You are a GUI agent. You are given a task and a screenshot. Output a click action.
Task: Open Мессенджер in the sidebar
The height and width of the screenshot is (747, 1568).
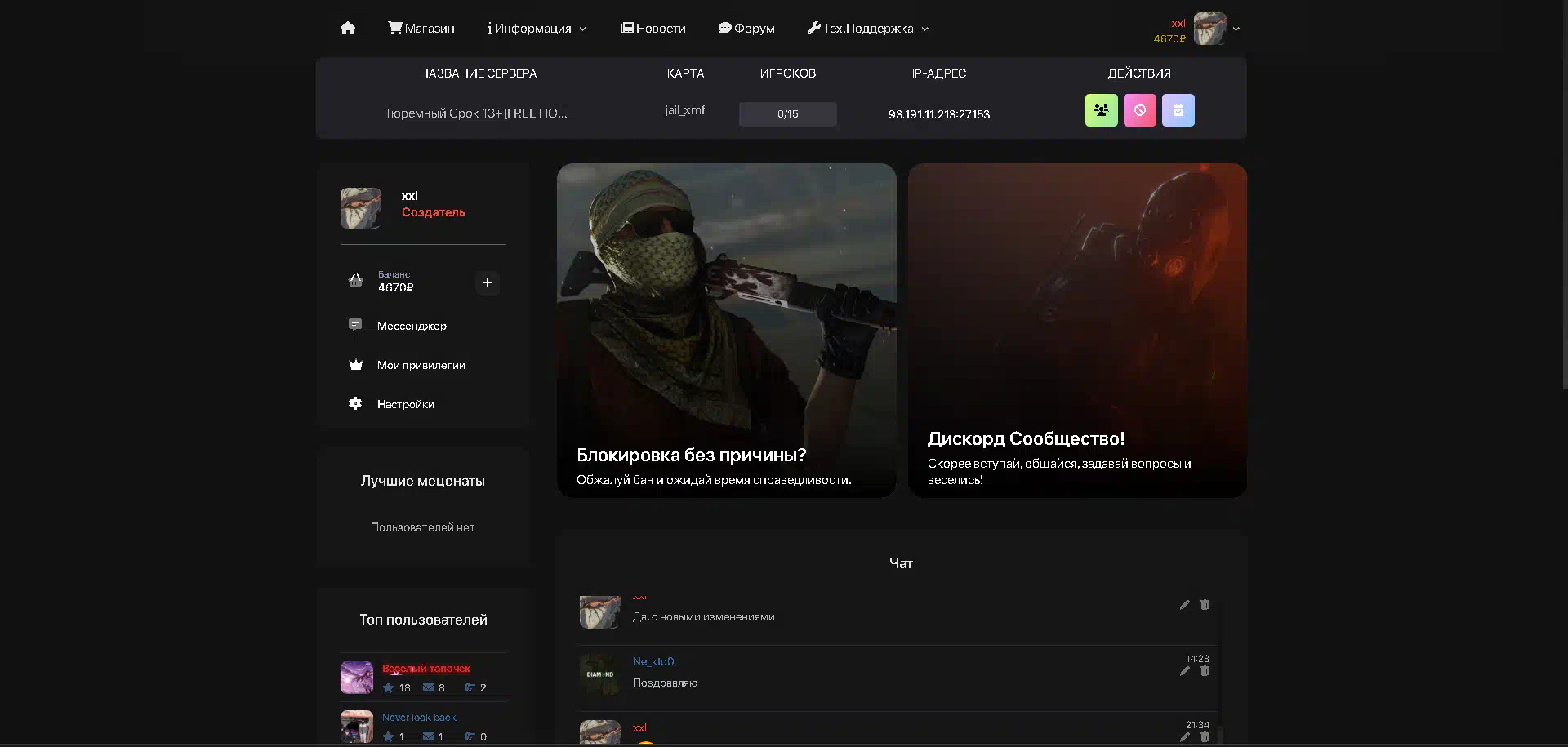coord(412,326)
